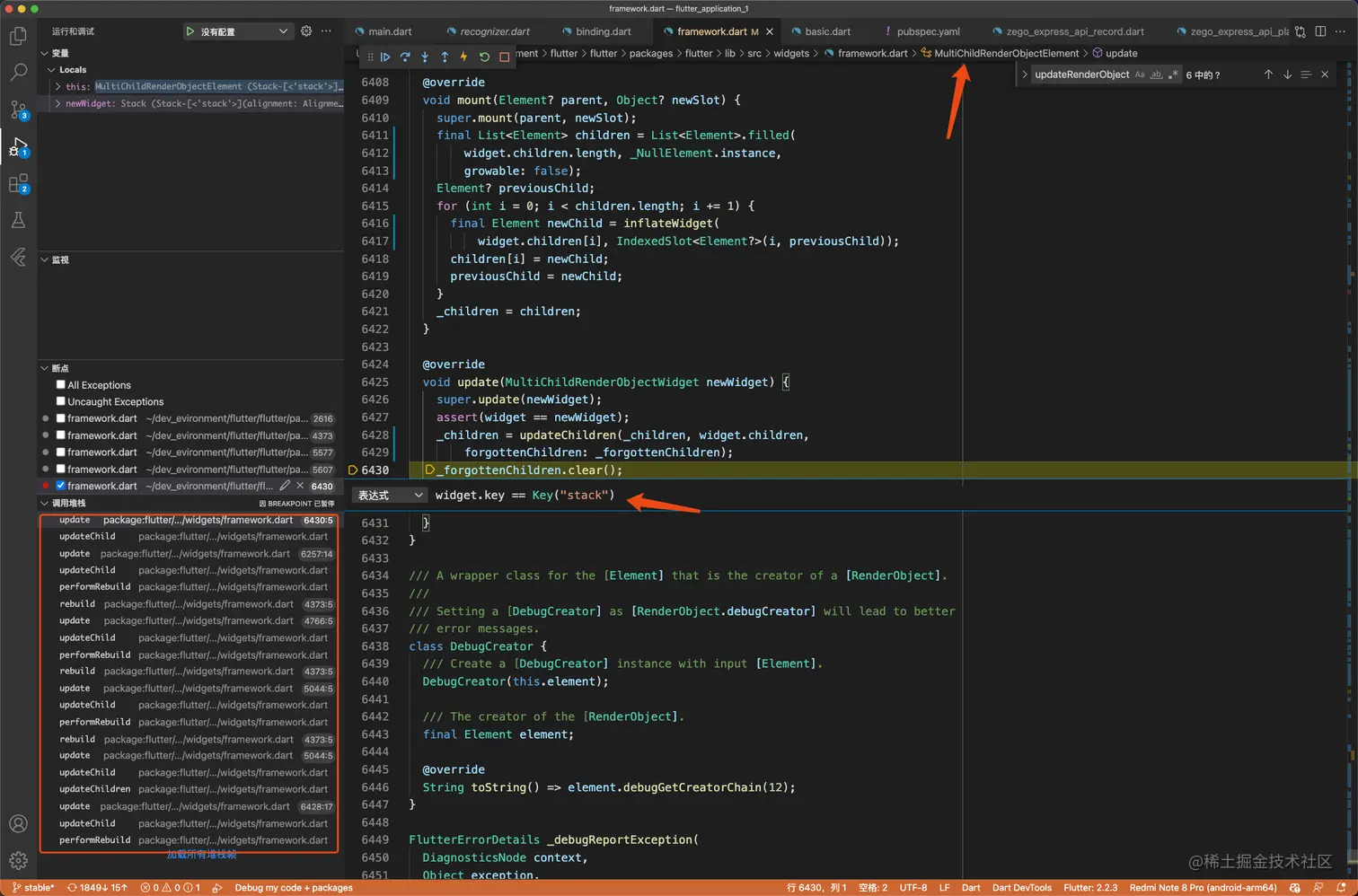Uncheck the framework.dart line 6430 breakpoint
This screenshot has height=896, width=1358.
(61, 486)
